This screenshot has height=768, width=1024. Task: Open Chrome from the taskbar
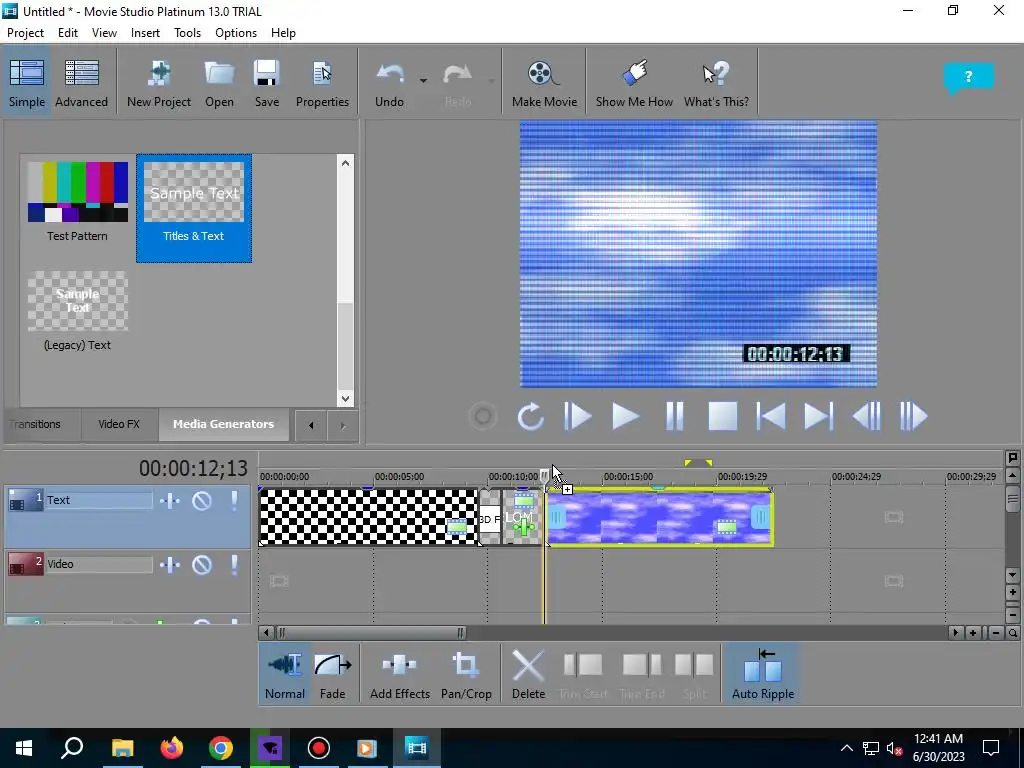(x=221, y=748)
